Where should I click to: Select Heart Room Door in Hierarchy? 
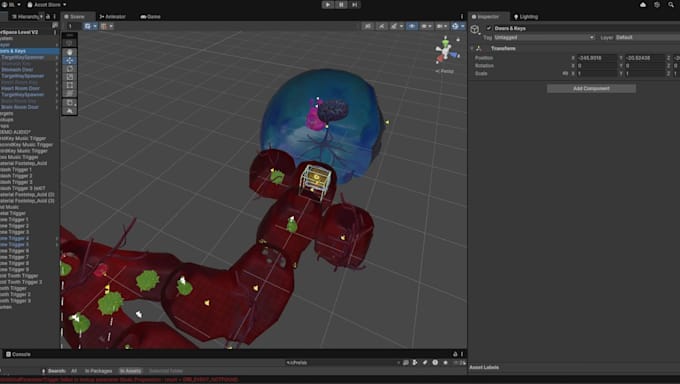(x=20, y=88)
